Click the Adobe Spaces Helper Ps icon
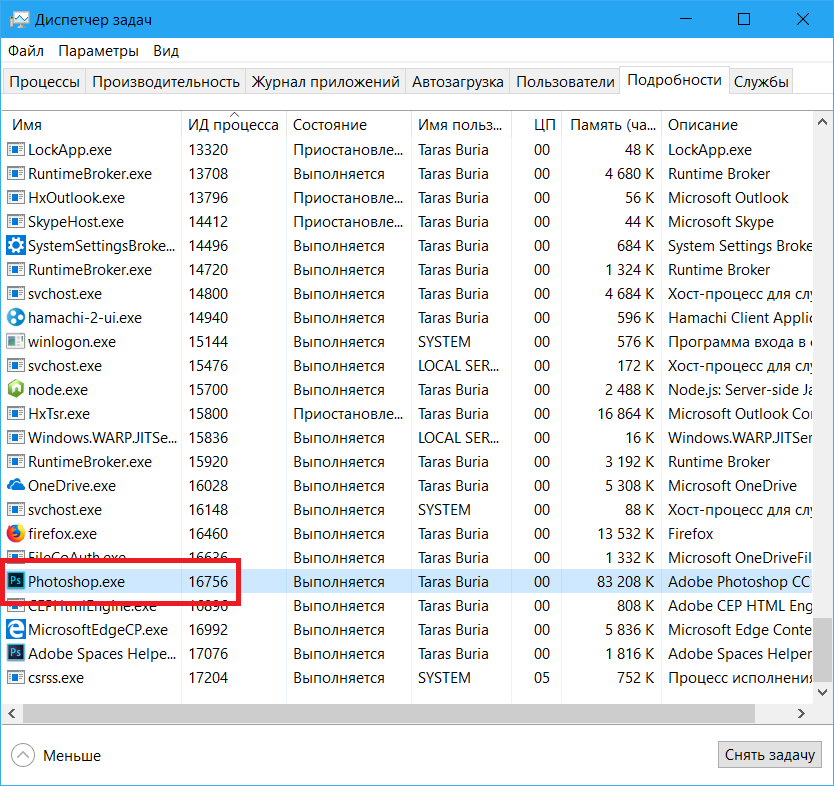 (x=16, y=653)
